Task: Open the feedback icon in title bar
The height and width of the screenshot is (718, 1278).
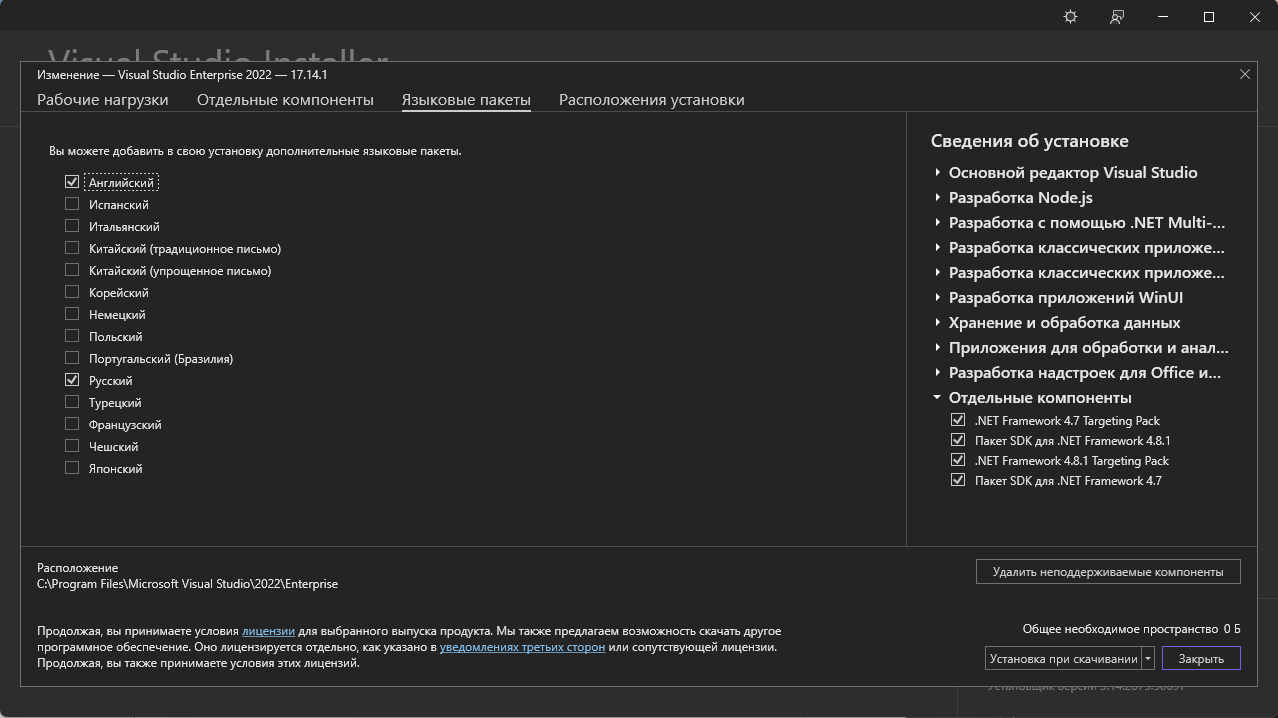Action: pos(1117,17)
